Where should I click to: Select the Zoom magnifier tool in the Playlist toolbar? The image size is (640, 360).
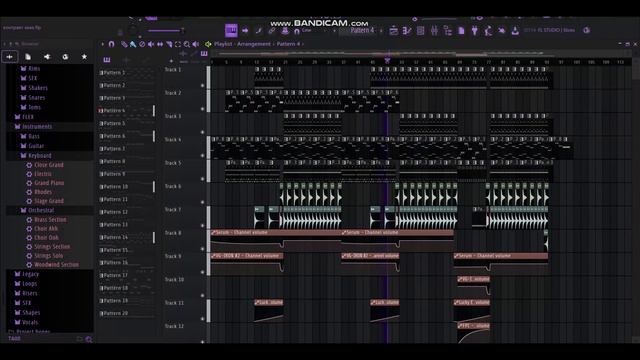click(x=187, y=44)
